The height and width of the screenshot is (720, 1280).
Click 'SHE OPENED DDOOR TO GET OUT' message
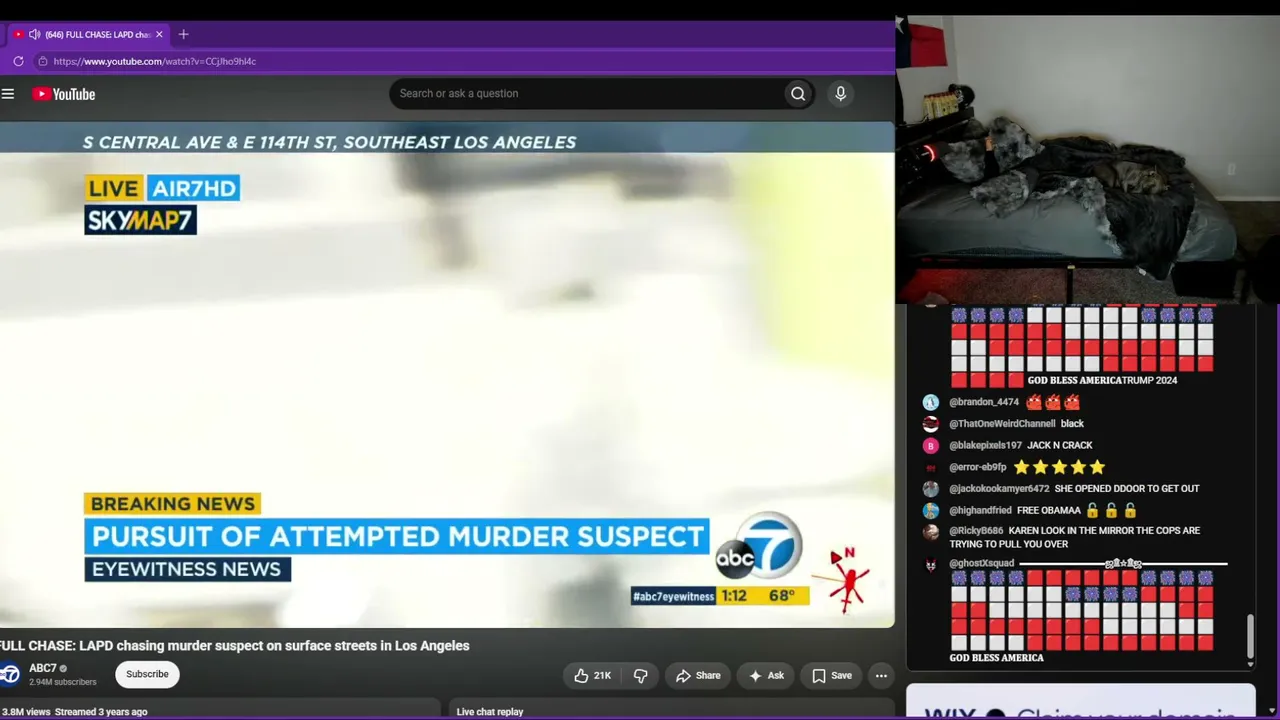click(x=1127, y=489)
